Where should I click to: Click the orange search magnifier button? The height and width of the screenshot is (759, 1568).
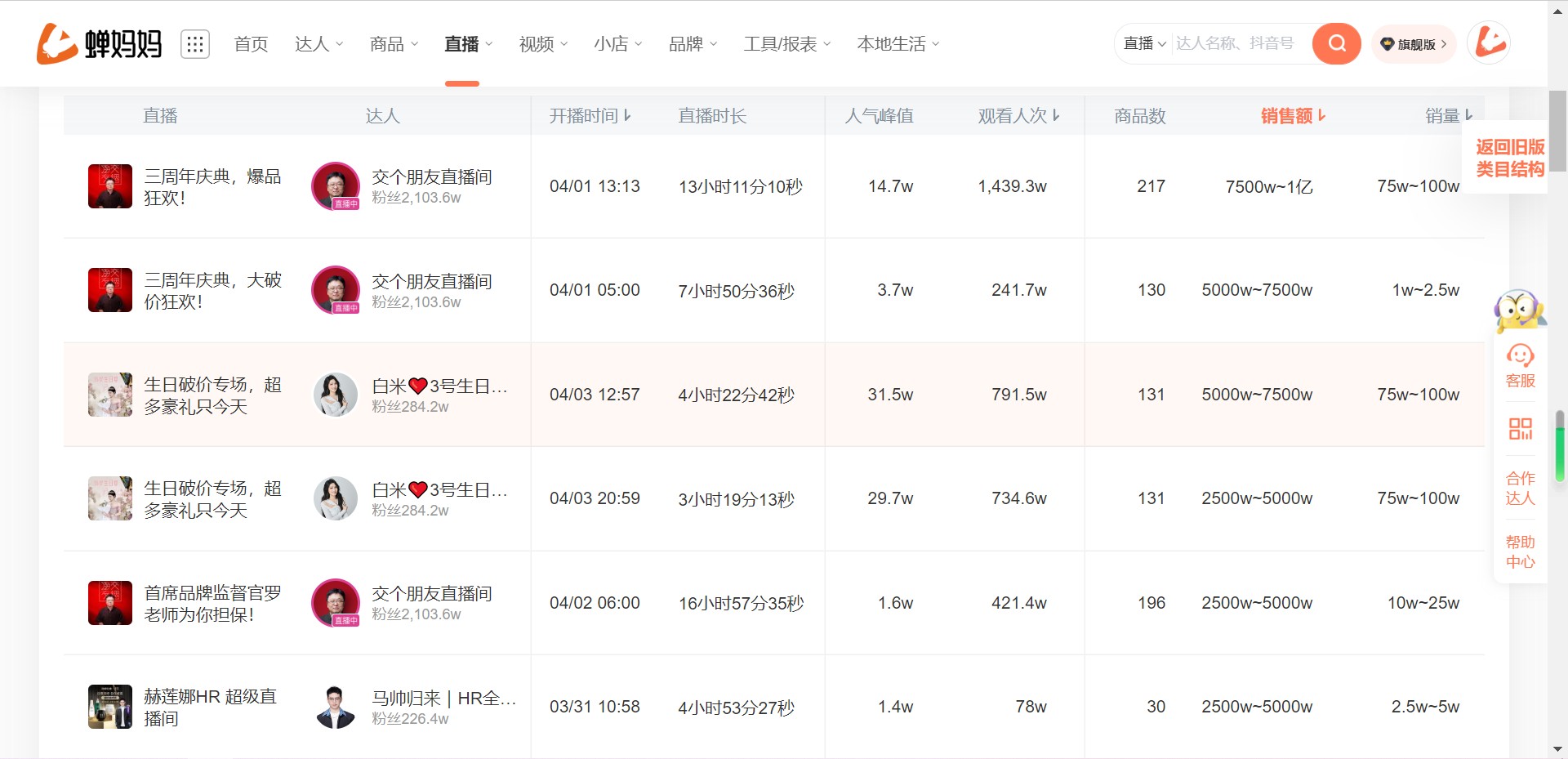point(1336,43)
